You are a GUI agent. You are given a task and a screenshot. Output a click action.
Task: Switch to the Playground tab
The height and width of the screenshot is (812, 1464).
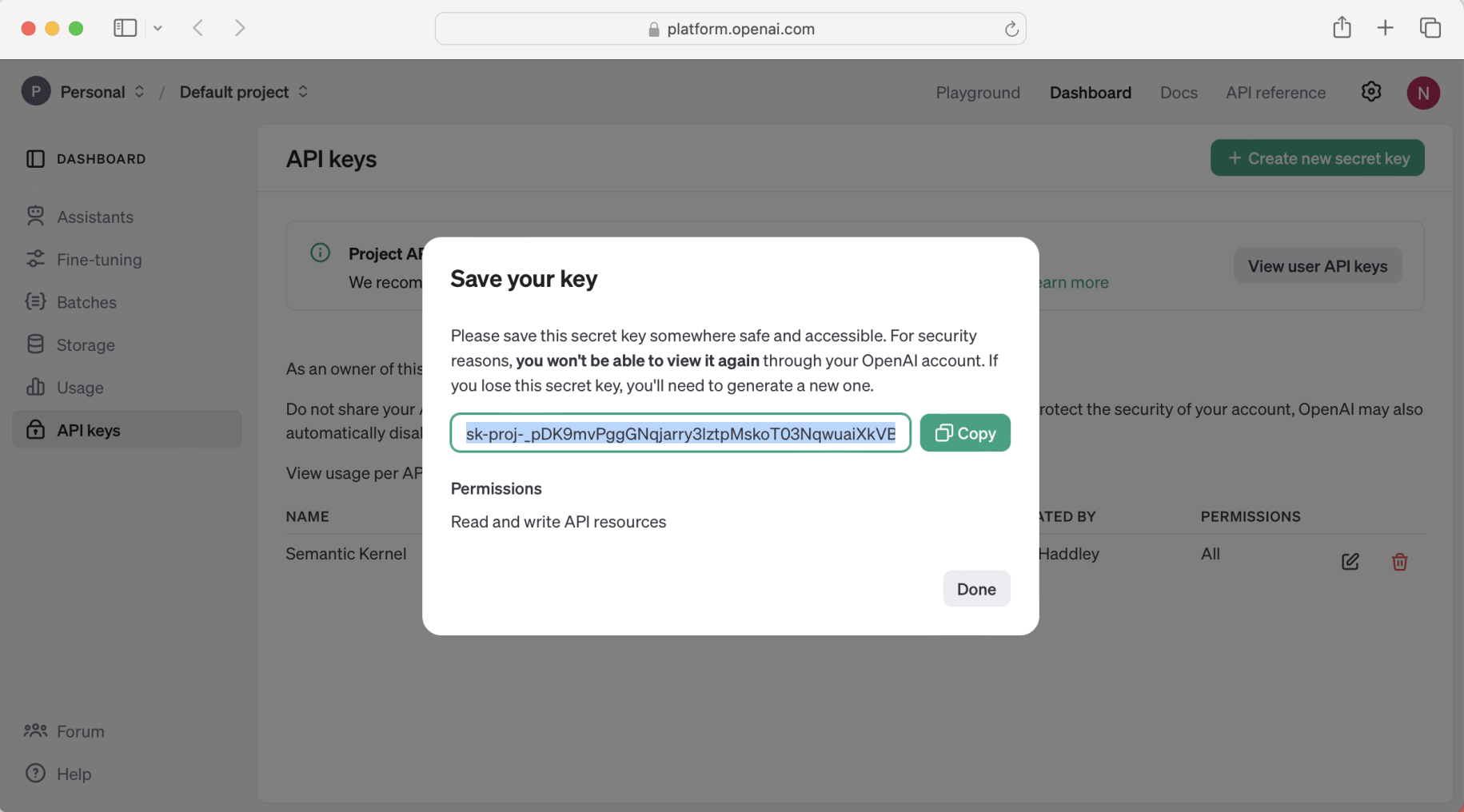pos(977,93)
